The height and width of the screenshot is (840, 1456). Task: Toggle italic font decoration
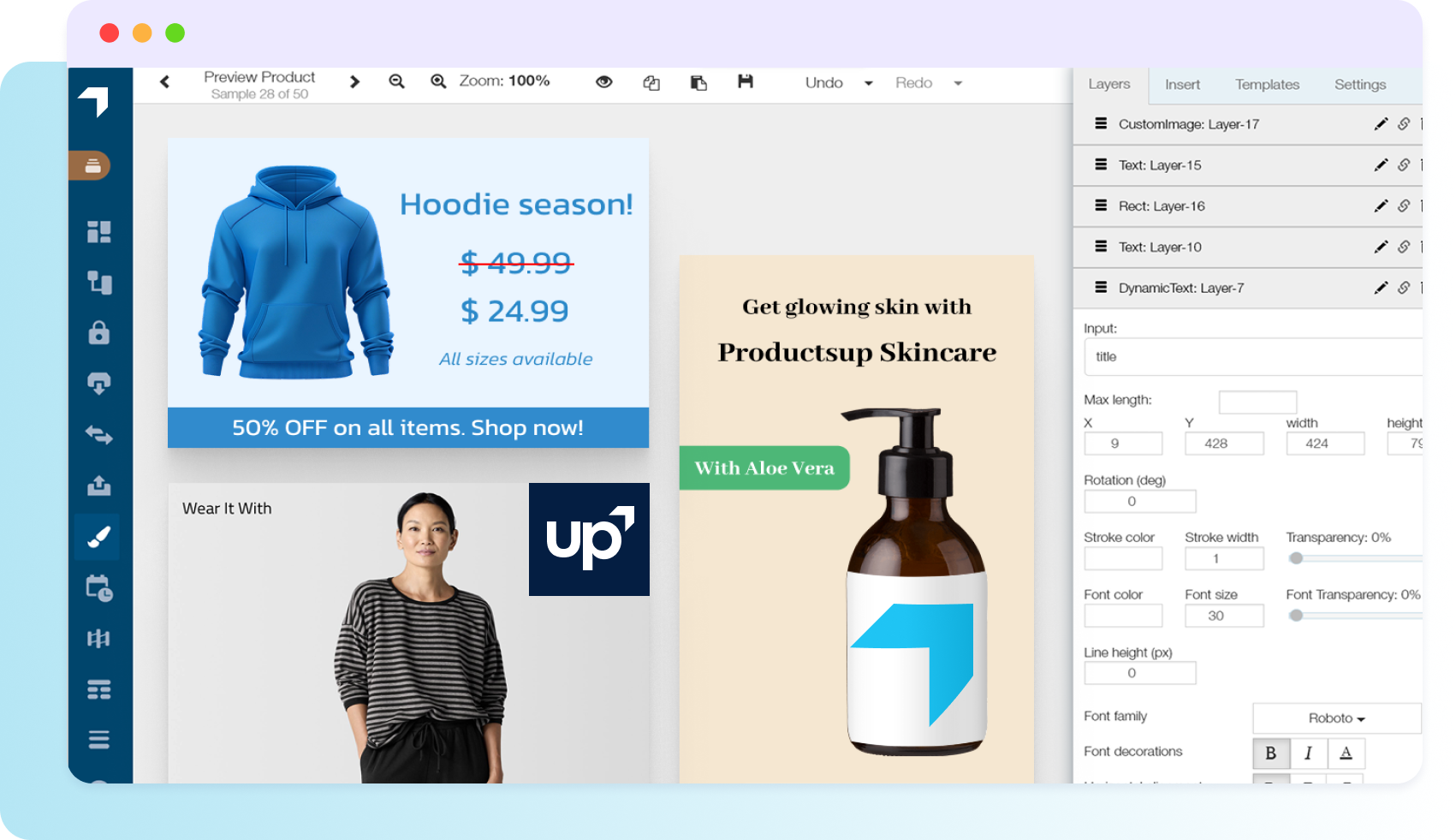pos(1308,754)
